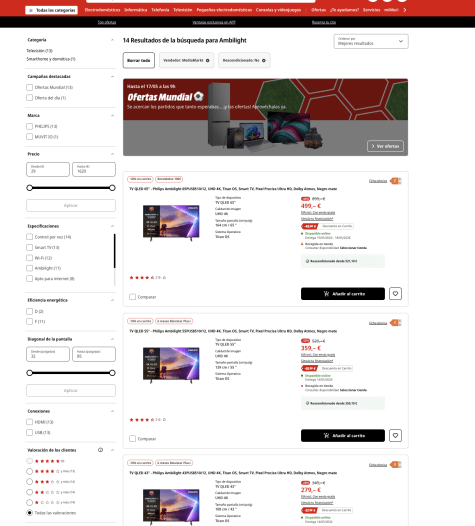Collapse the Conexiones filter section
This screenshot has height=526, width=475.
click(112, 411)
